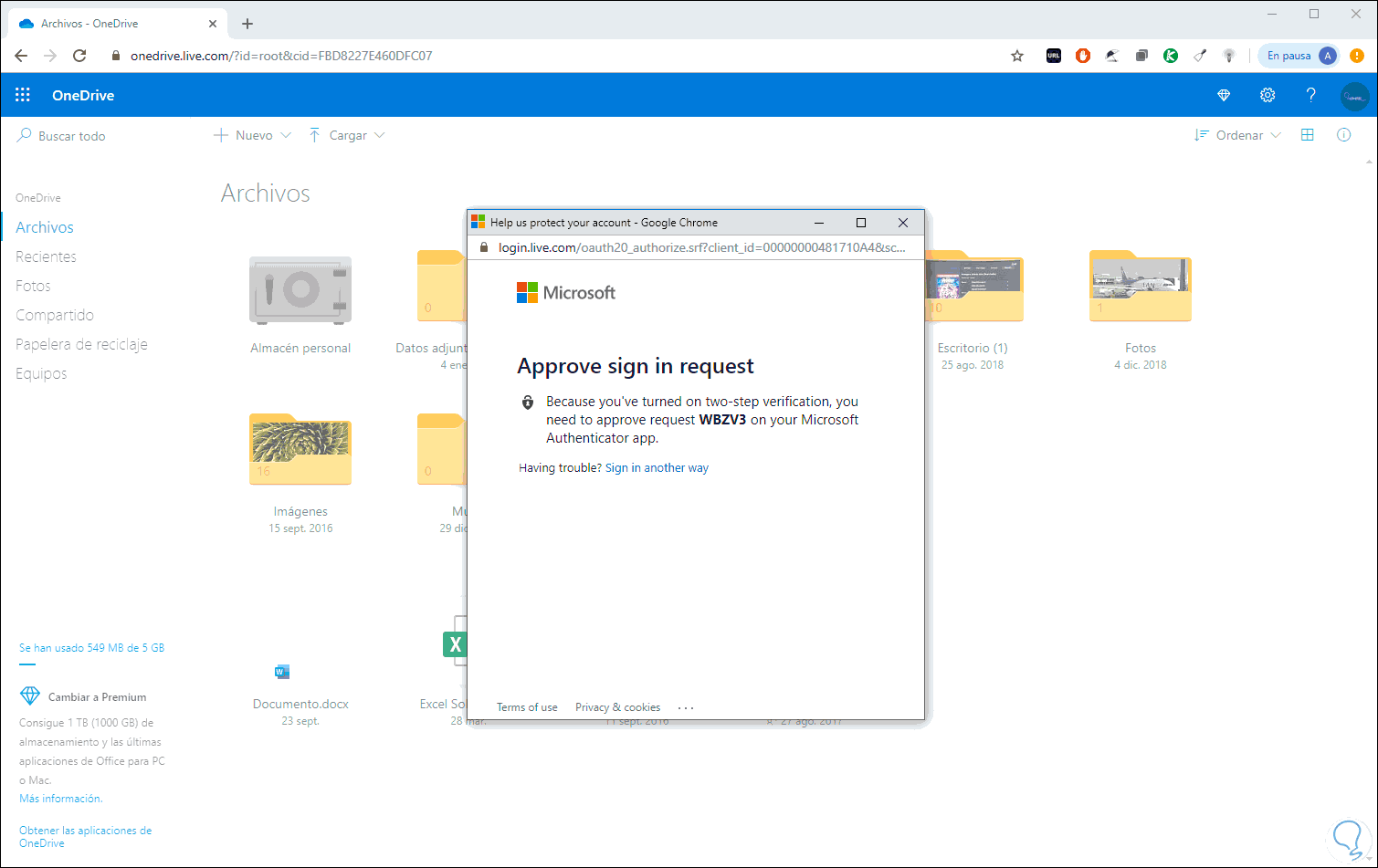This screenshot has width=1378, height=868.
Task: Reload the OneDrive page
Action: coord(79,56)
